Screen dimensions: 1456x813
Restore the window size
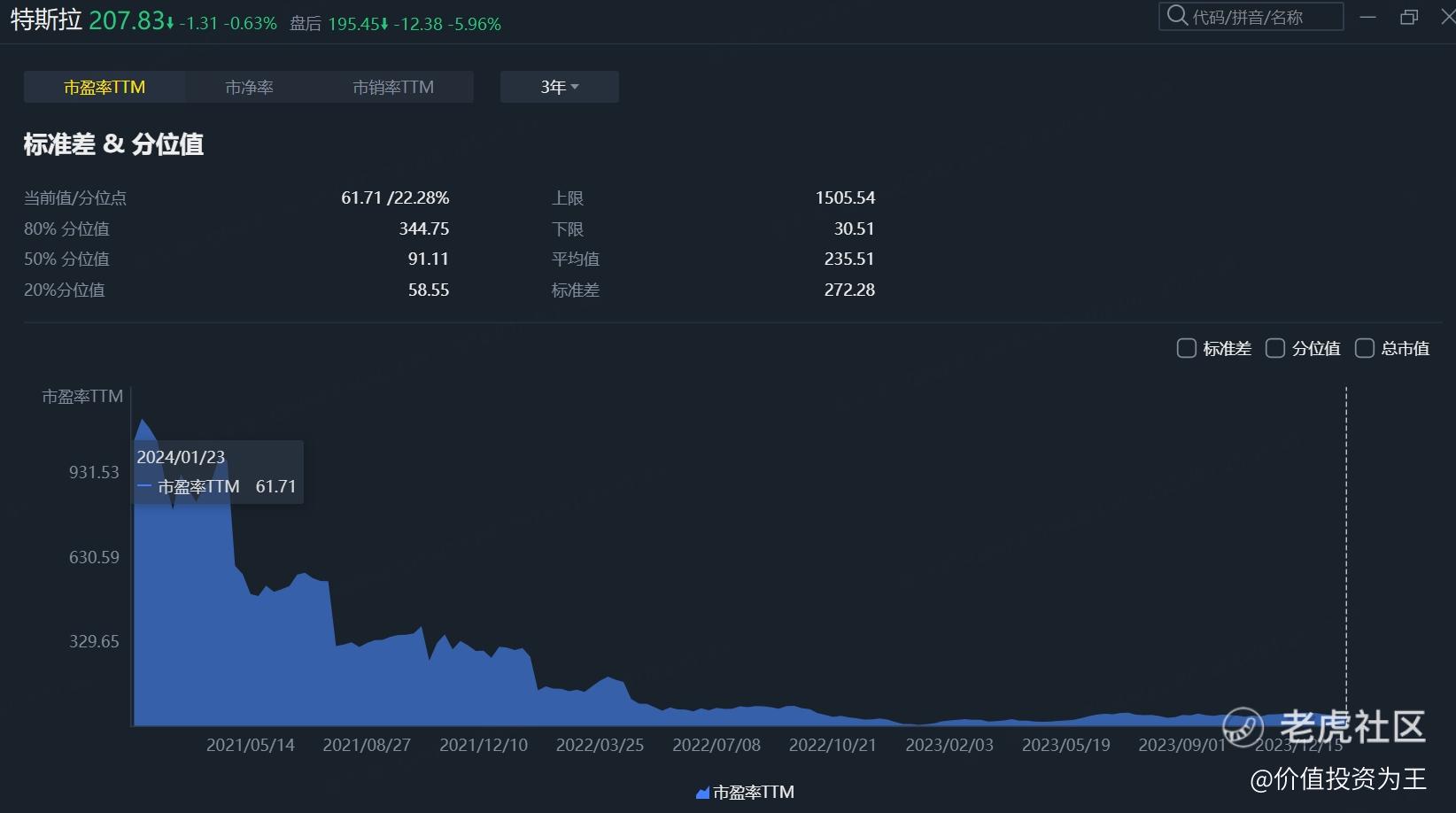(x=1409, y=17)
